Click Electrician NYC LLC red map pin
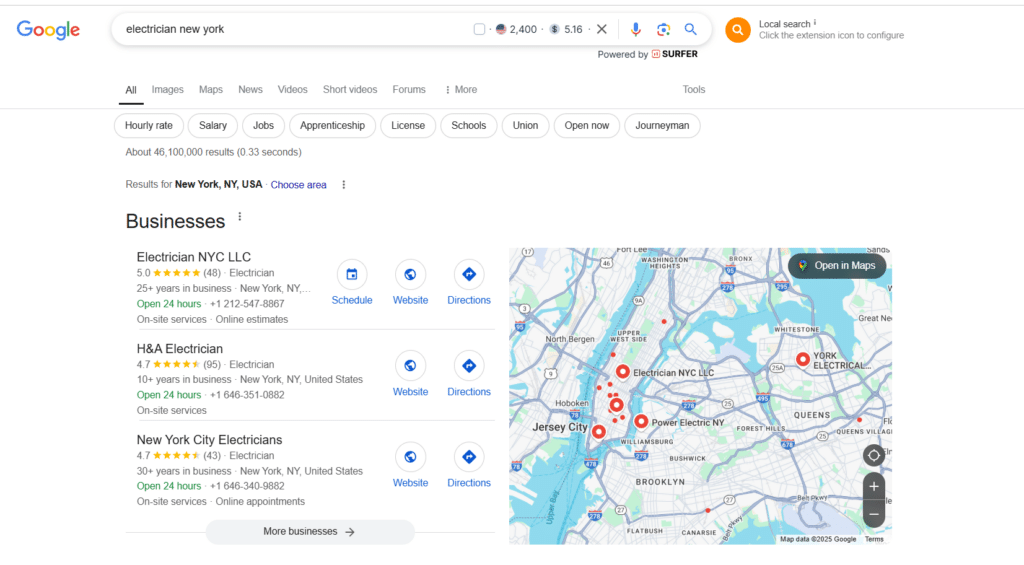The height and width of the screenshot is (565, 1024). click(x=623, y=372)
